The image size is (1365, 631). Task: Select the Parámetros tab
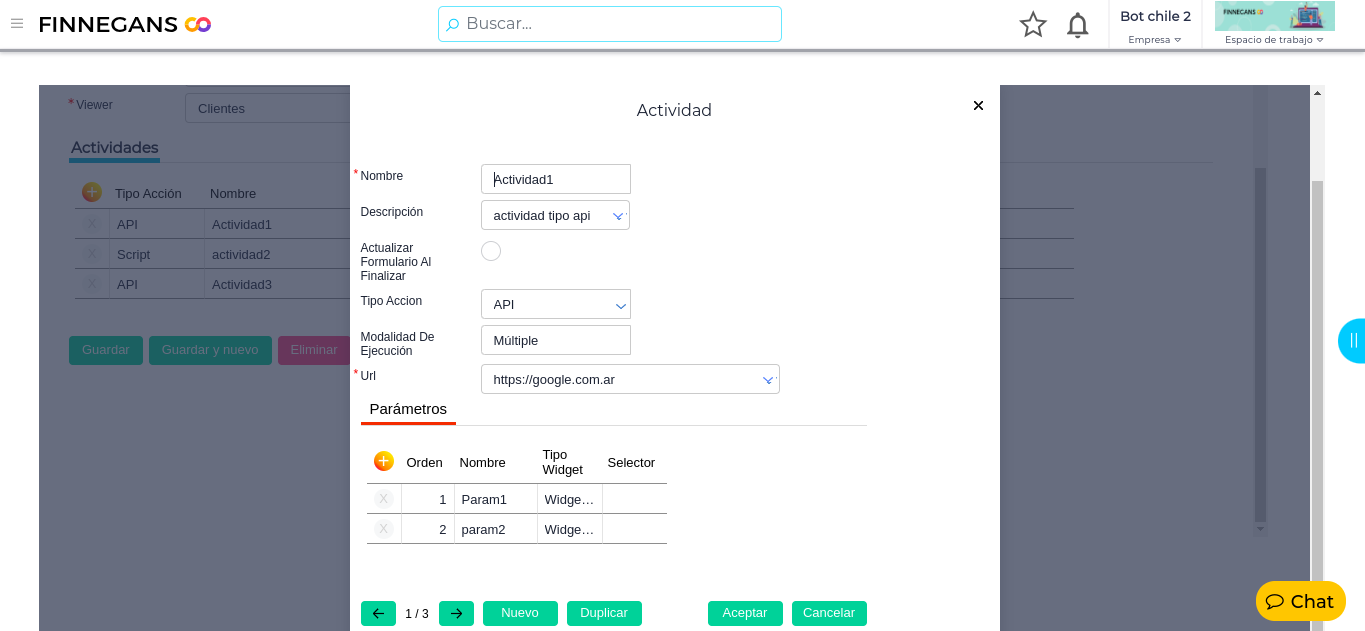click(408, 409)
